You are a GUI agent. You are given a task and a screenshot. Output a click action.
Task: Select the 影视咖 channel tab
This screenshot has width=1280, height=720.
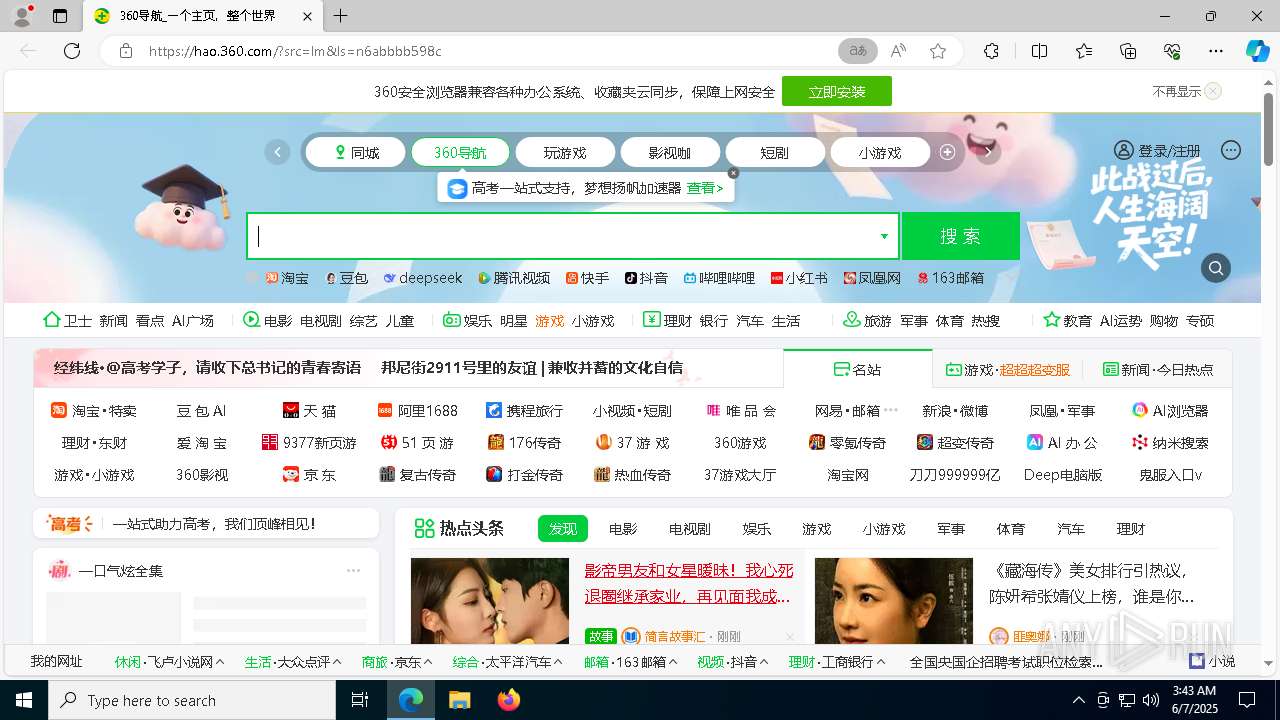670,152
